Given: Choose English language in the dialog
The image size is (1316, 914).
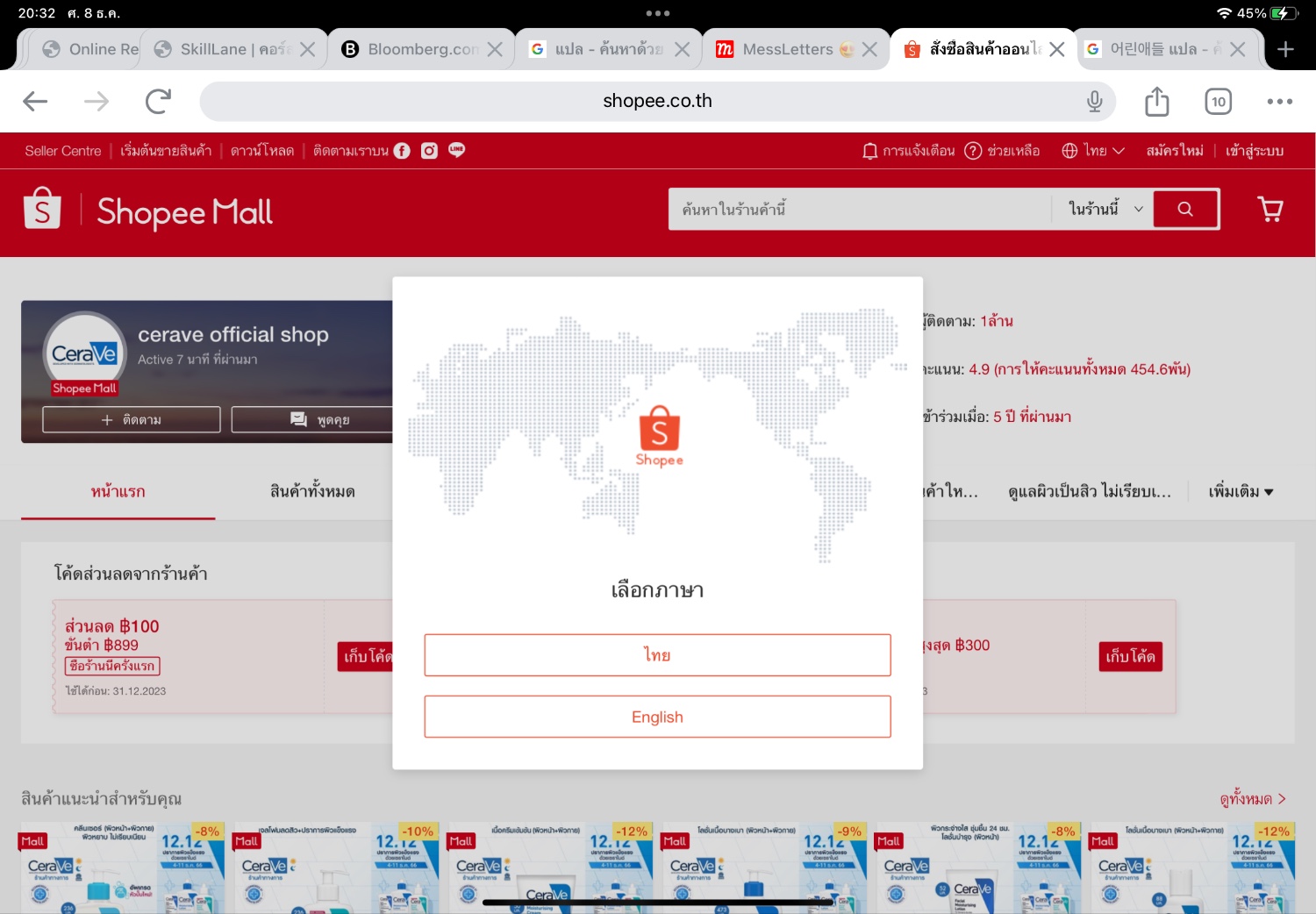Looking at the screenshot, I should (x=657, y=717).
